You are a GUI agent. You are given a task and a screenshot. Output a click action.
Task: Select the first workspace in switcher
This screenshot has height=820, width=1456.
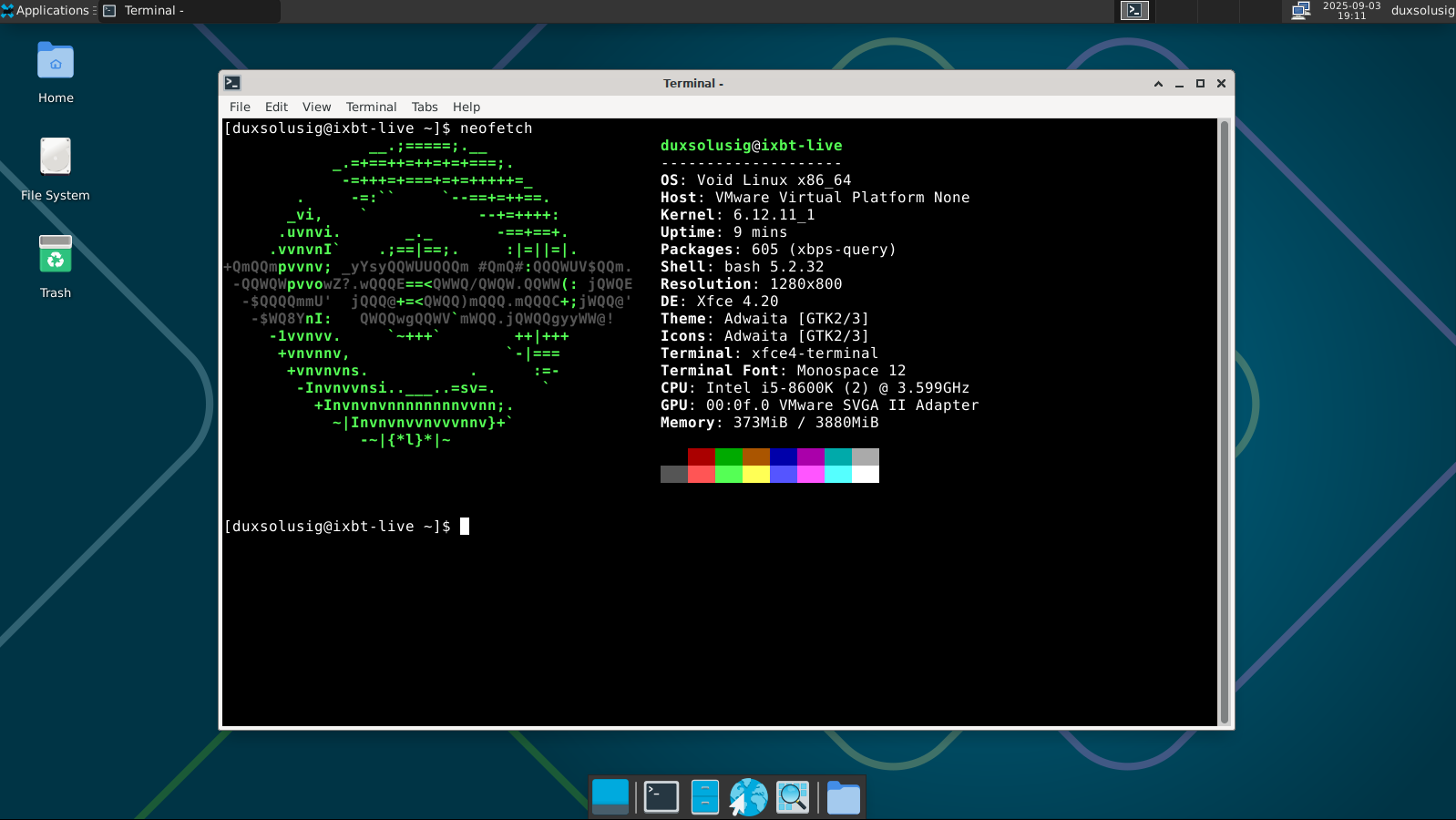[1134, 10]
